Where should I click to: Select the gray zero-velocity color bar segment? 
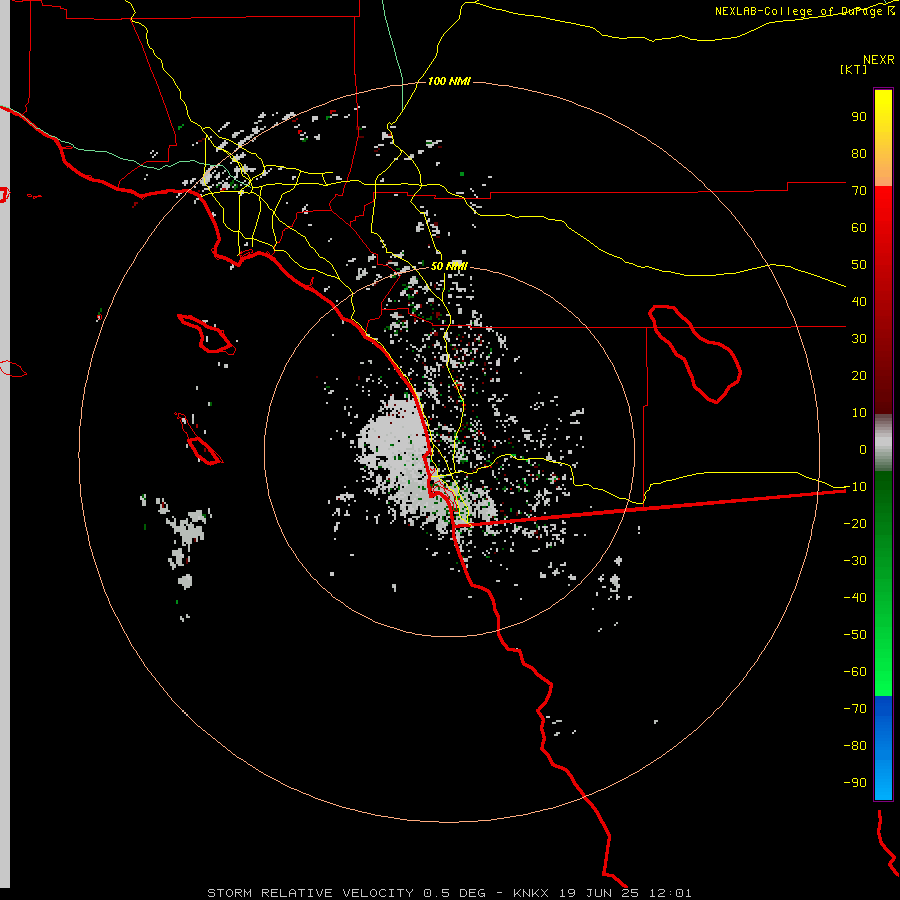(883, 443)
